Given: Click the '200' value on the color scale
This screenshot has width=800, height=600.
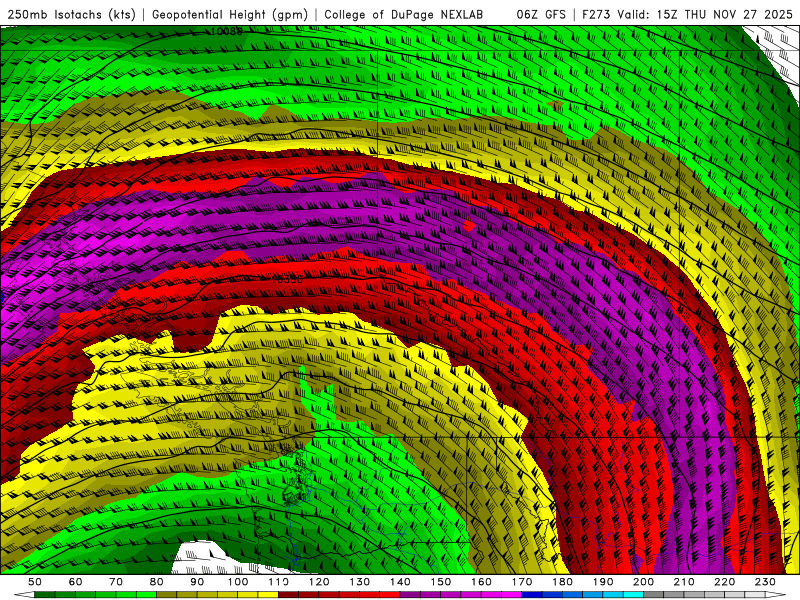Looking at the screenshot, I should click(x=644, y=582).
